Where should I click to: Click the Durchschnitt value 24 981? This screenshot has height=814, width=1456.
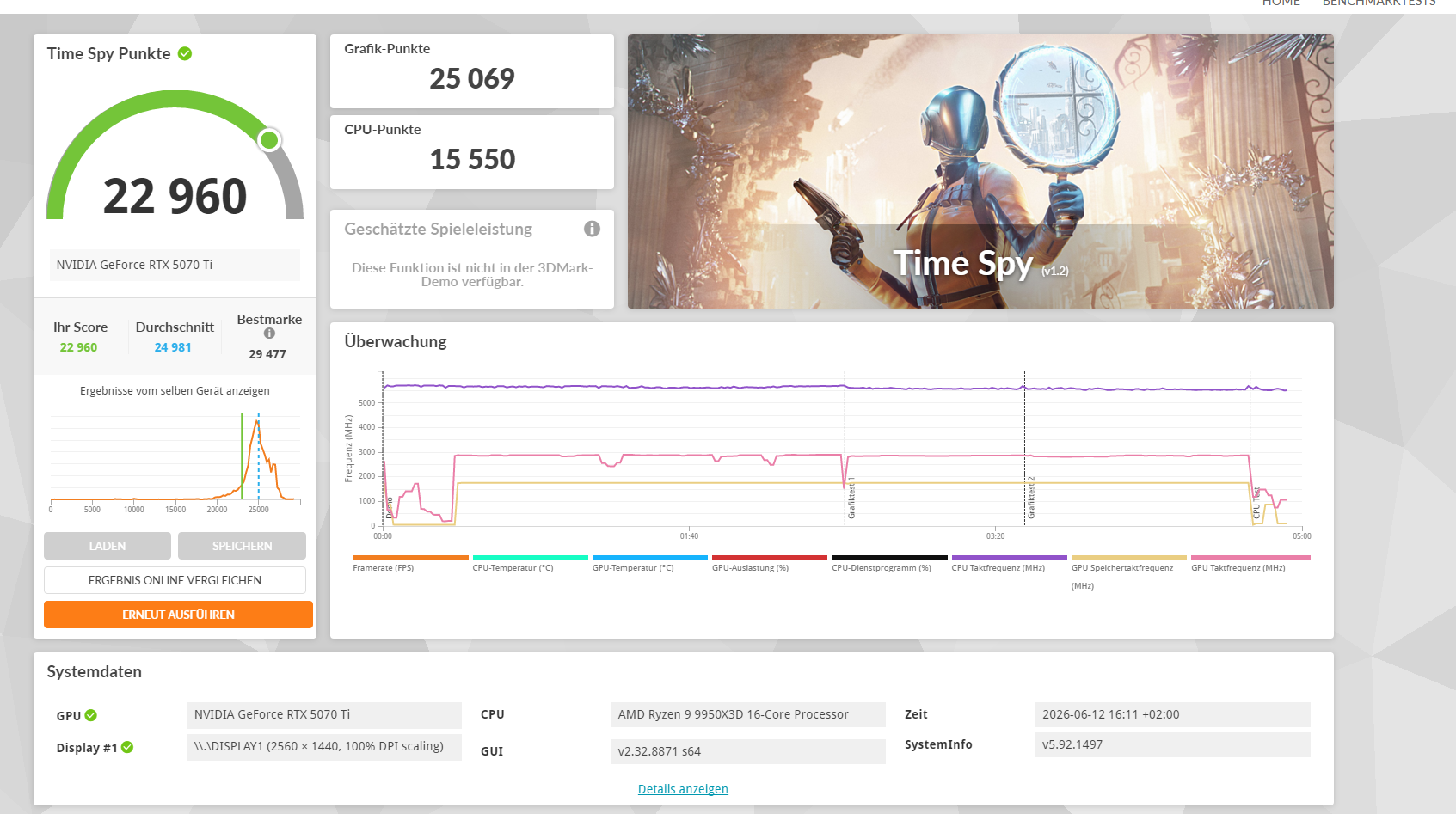[173, 347]
